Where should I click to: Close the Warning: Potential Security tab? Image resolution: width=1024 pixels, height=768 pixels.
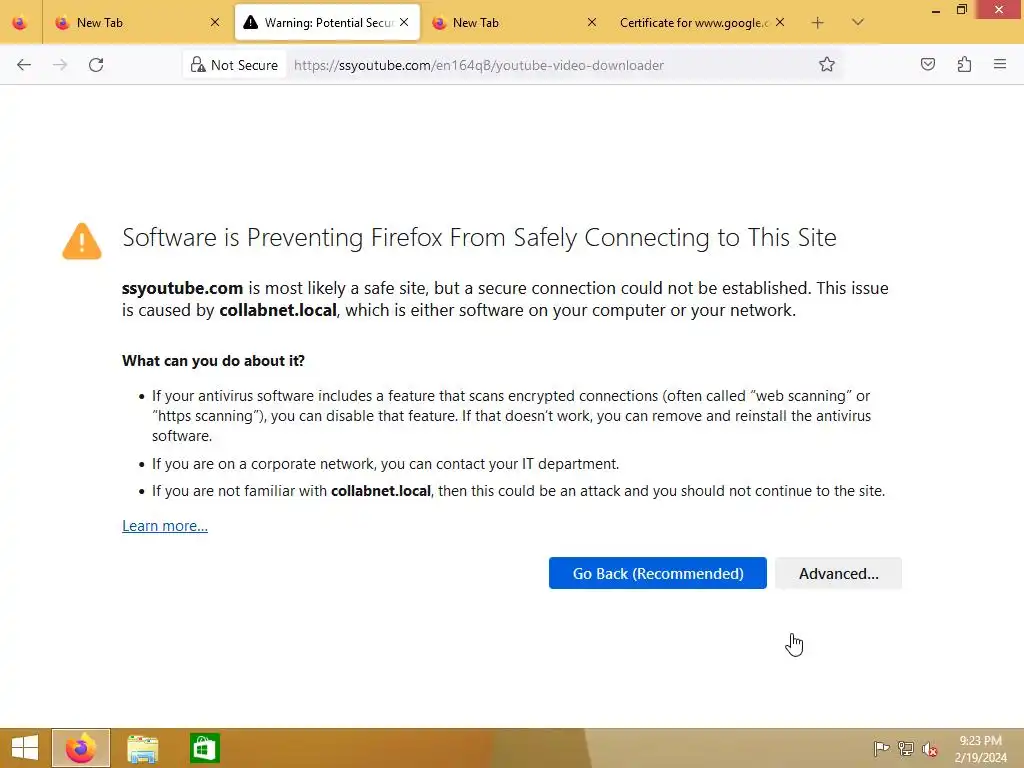[404, 22]
